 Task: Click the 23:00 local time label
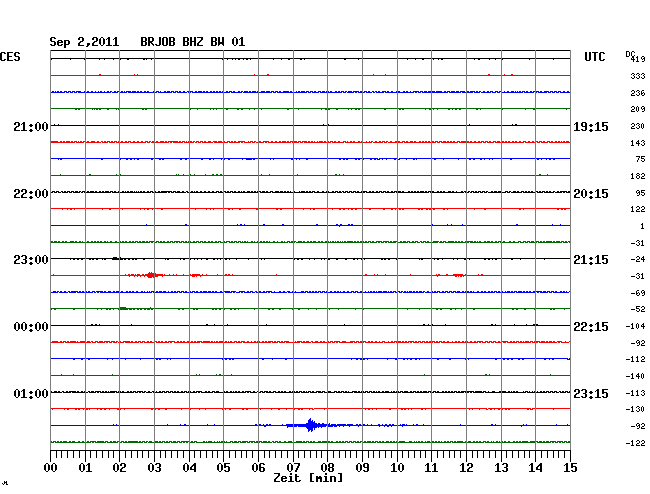point(31,260)
